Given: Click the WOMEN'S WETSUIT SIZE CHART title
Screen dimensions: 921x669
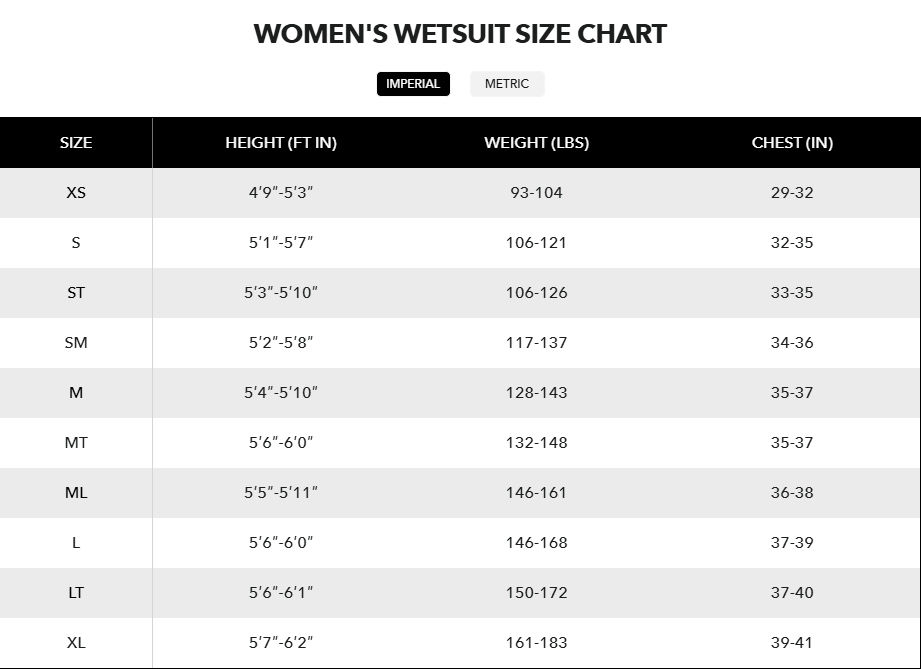Looking at the screenshot, I should tap(460, 33).
